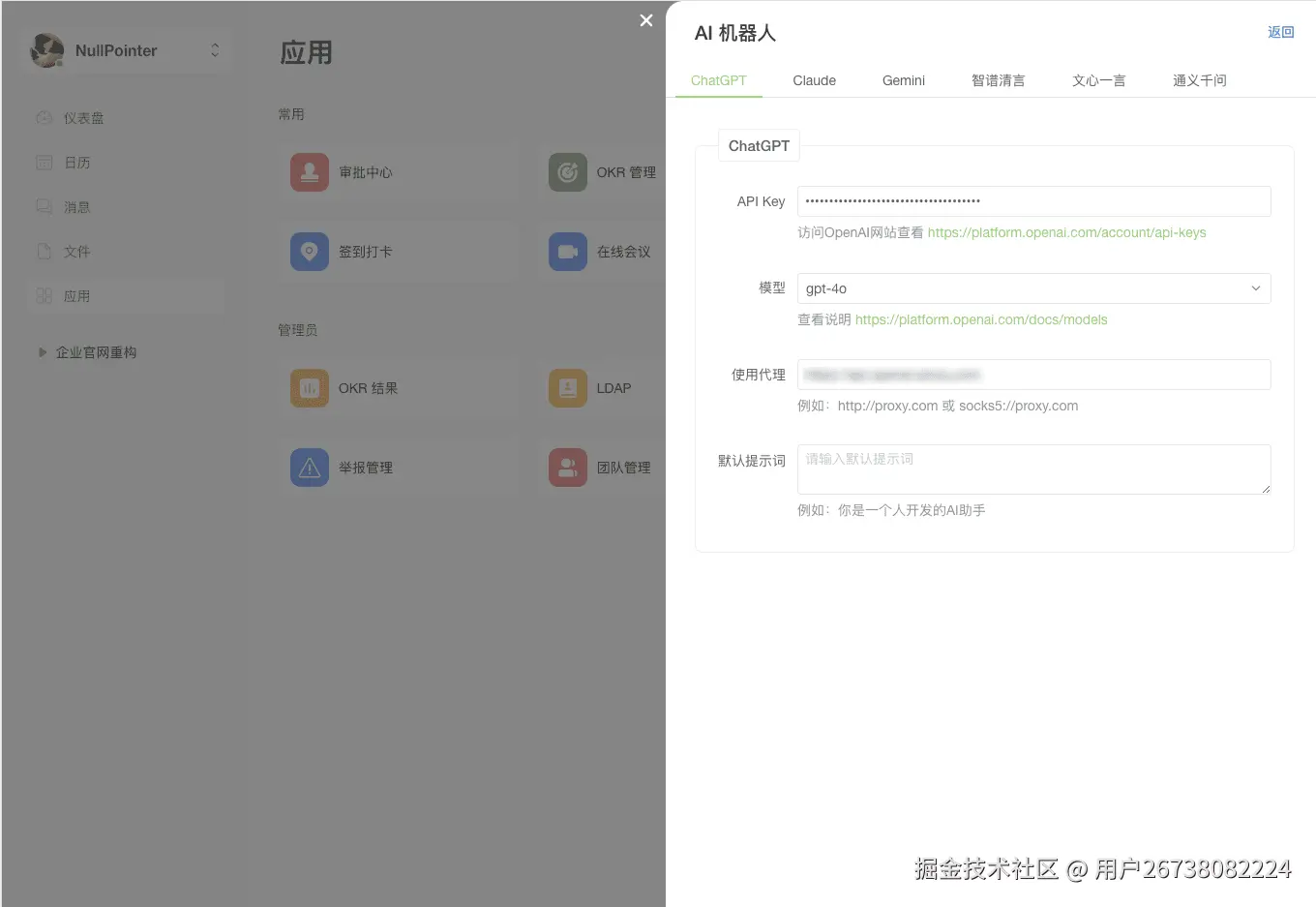This screenshot has height=907, width=1316.
Task: Select the 智谱清言 tab
Action: point(999,80)
